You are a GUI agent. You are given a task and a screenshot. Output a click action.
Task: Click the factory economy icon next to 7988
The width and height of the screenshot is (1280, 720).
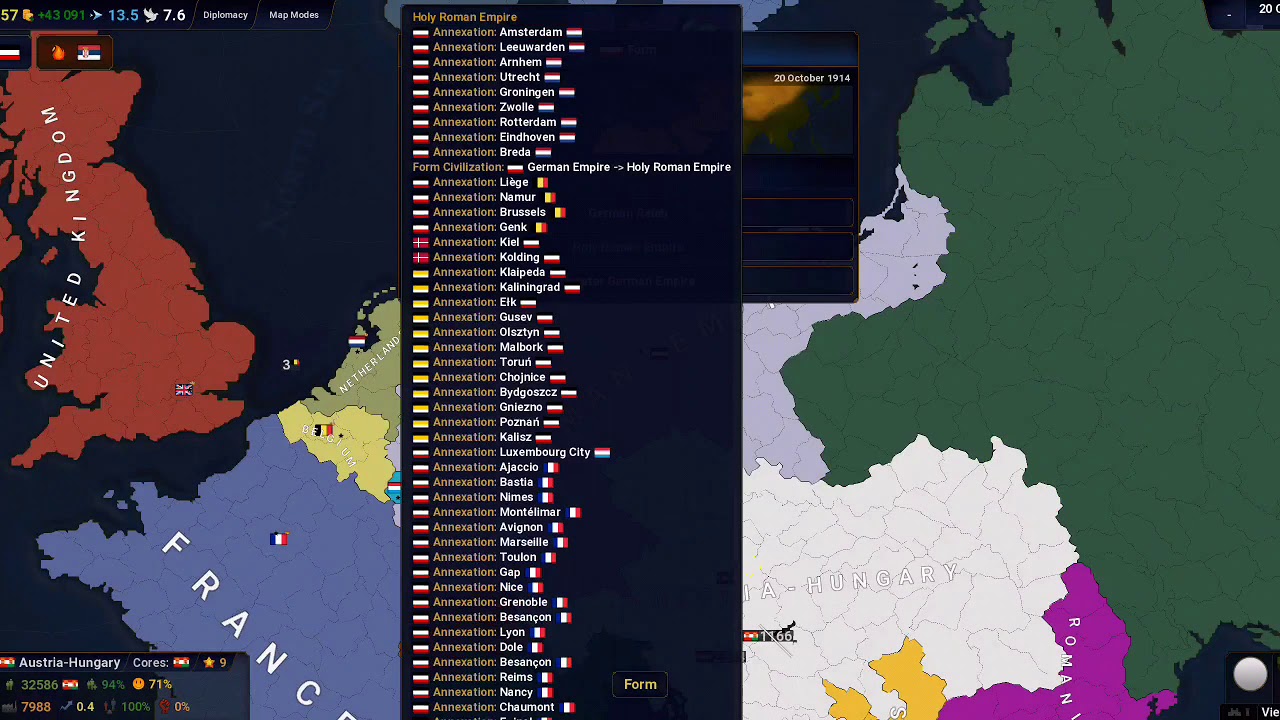(9, 707)
